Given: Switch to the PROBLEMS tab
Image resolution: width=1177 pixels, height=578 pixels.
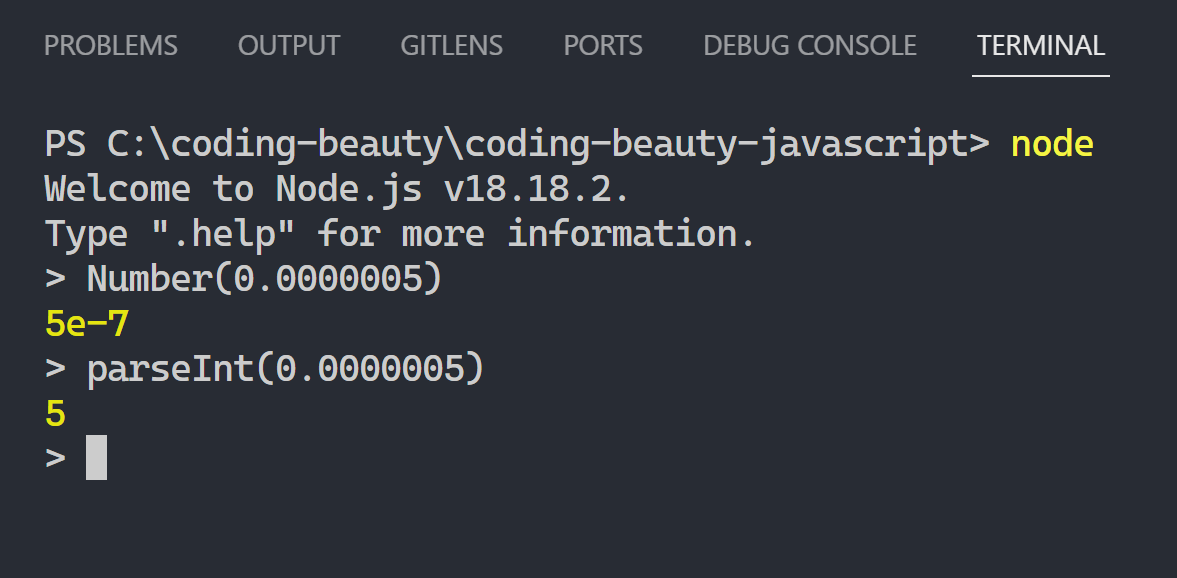Looking at the screenshot, I should (110, 46).
